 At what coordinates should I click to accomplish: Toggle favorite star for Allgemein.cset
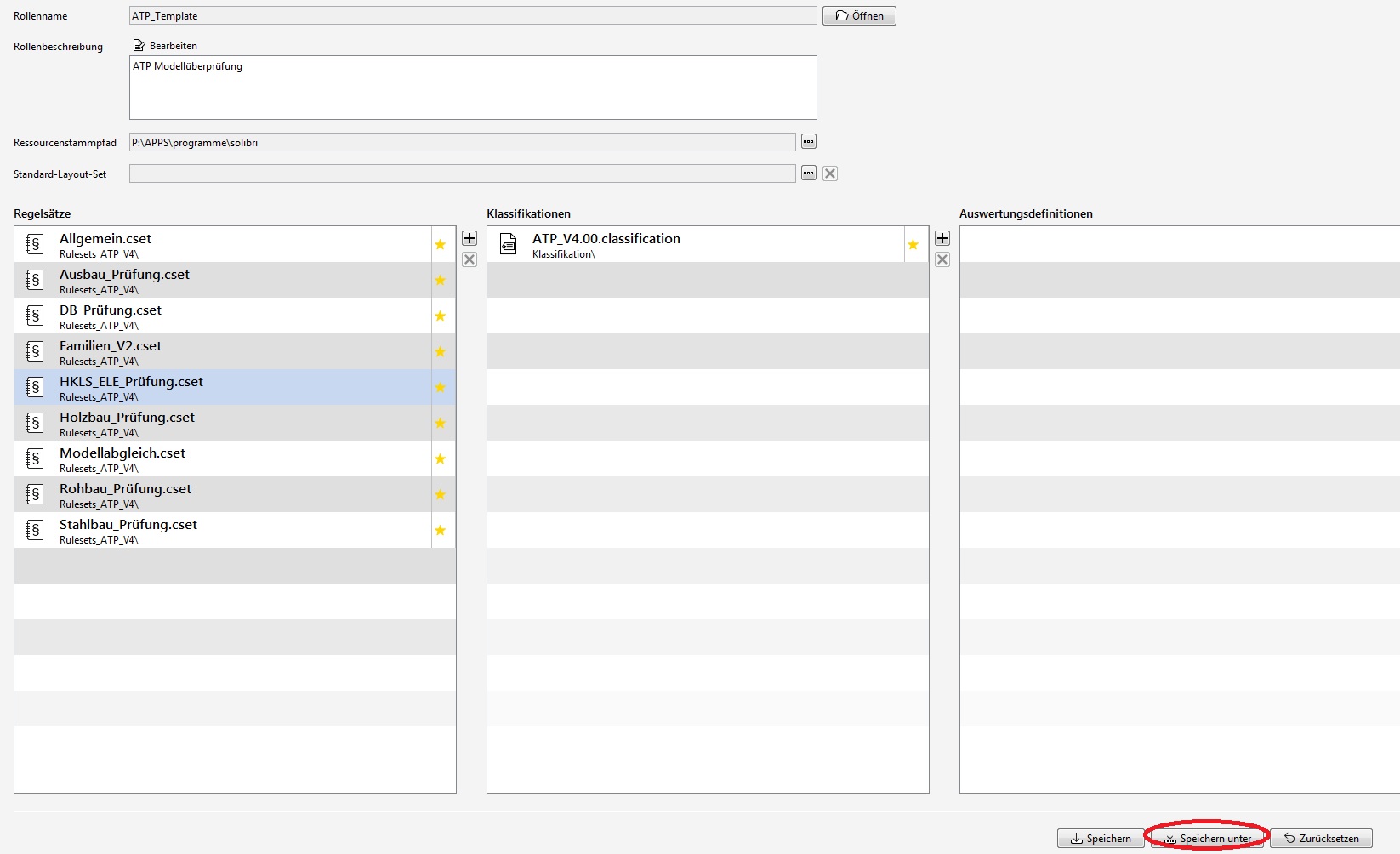(440, 245)
